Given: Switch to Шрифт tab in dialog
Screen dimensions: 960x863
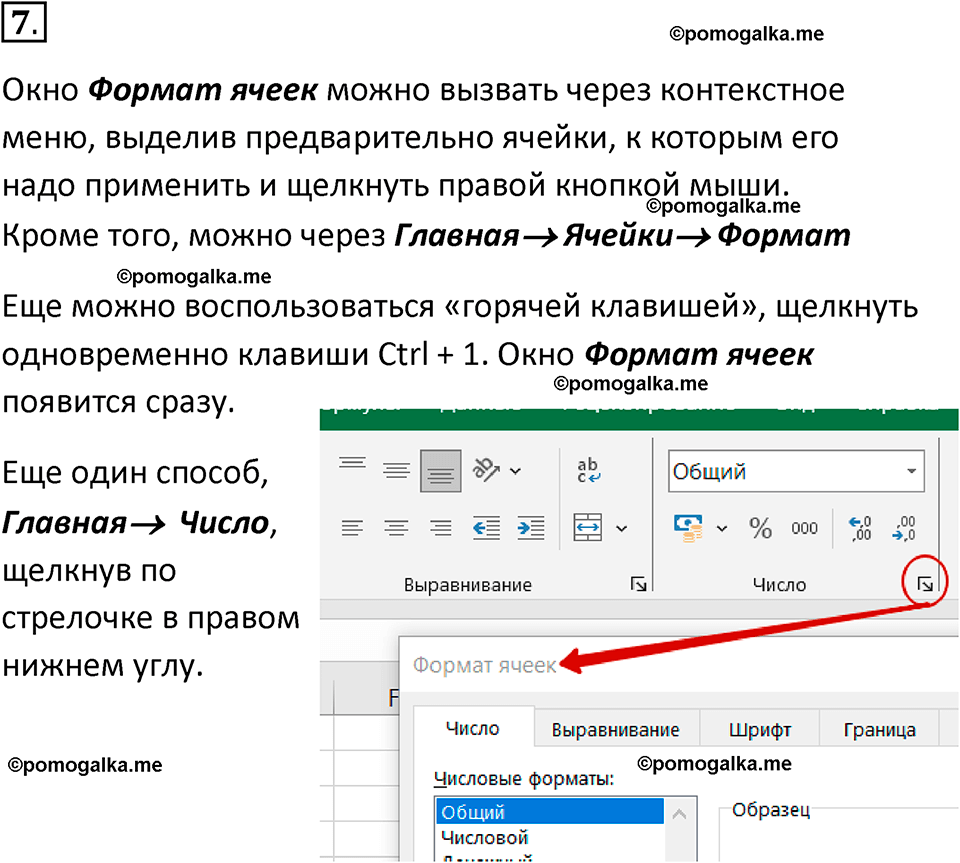Looking at the screenshot, I should tap(760, 730).
